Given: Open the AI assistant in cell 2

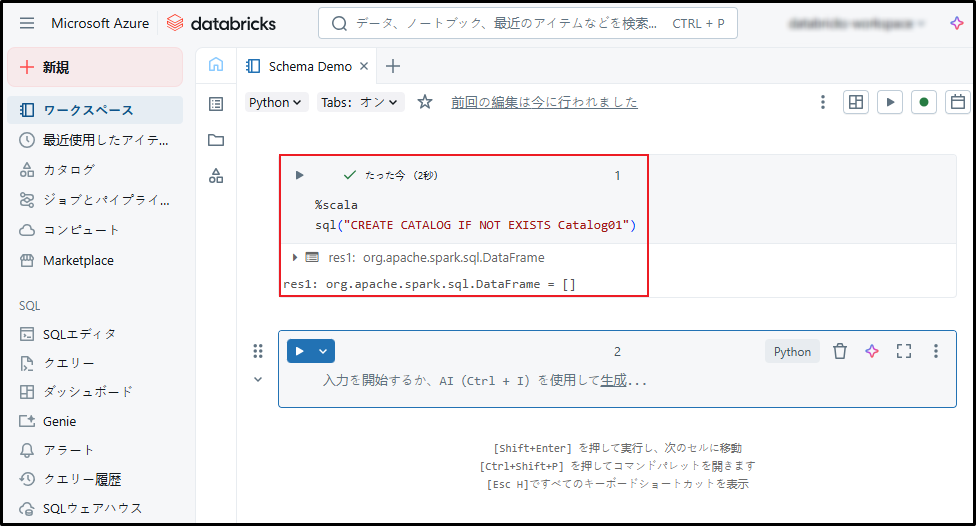Looking at the screenshot, I should click(872, 351).
